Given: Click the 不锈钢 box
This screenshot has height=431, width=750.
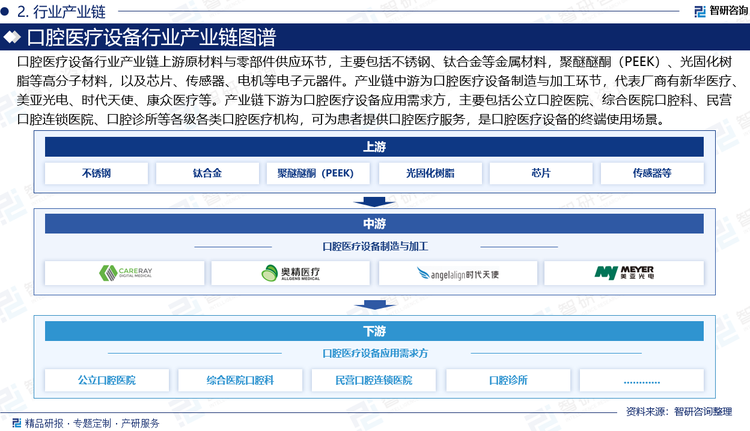Looking at the screenshot, I should tap(96, 173).
